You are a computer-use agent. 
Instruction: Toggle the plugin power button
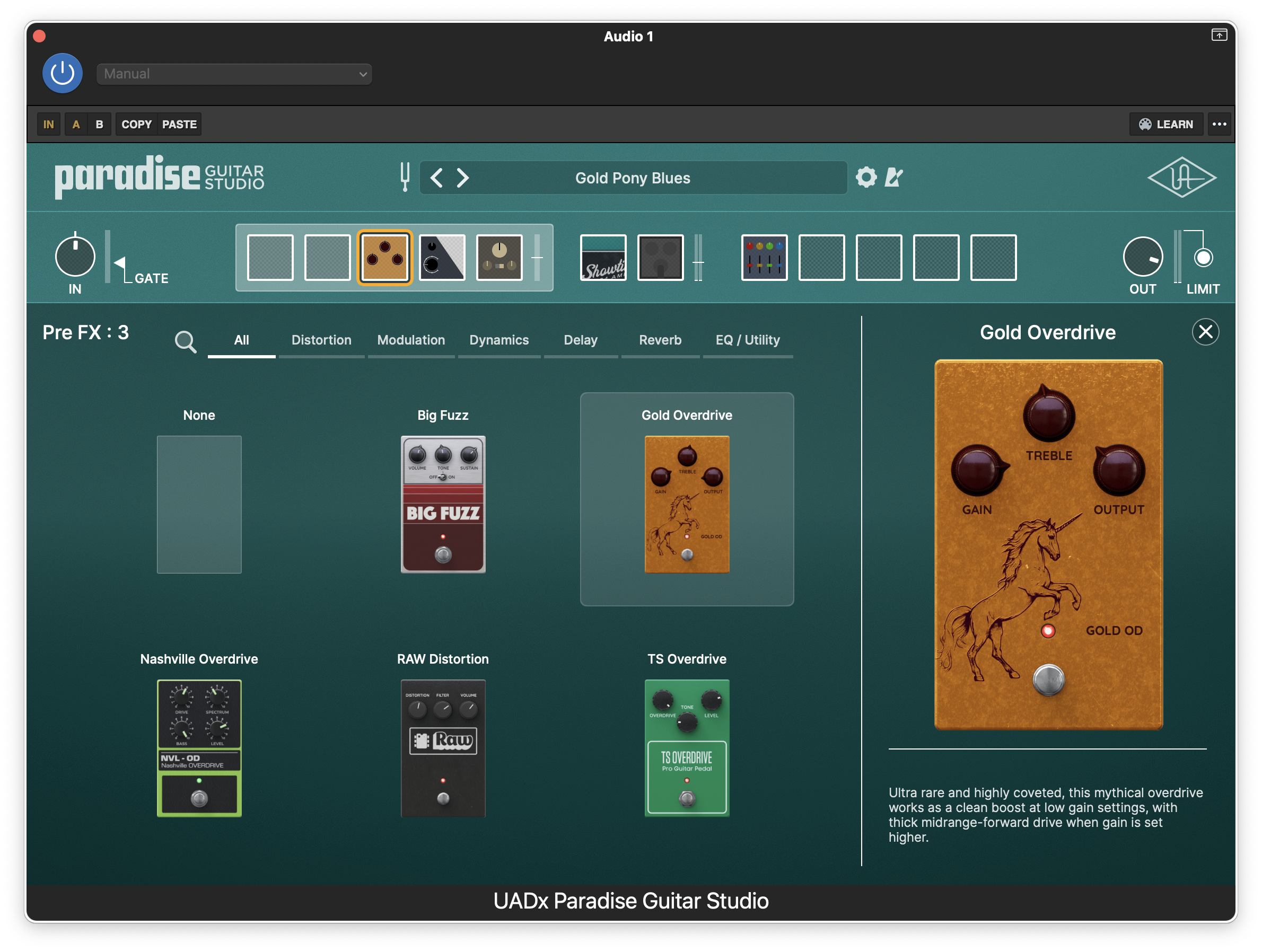[x=62, y=74]
